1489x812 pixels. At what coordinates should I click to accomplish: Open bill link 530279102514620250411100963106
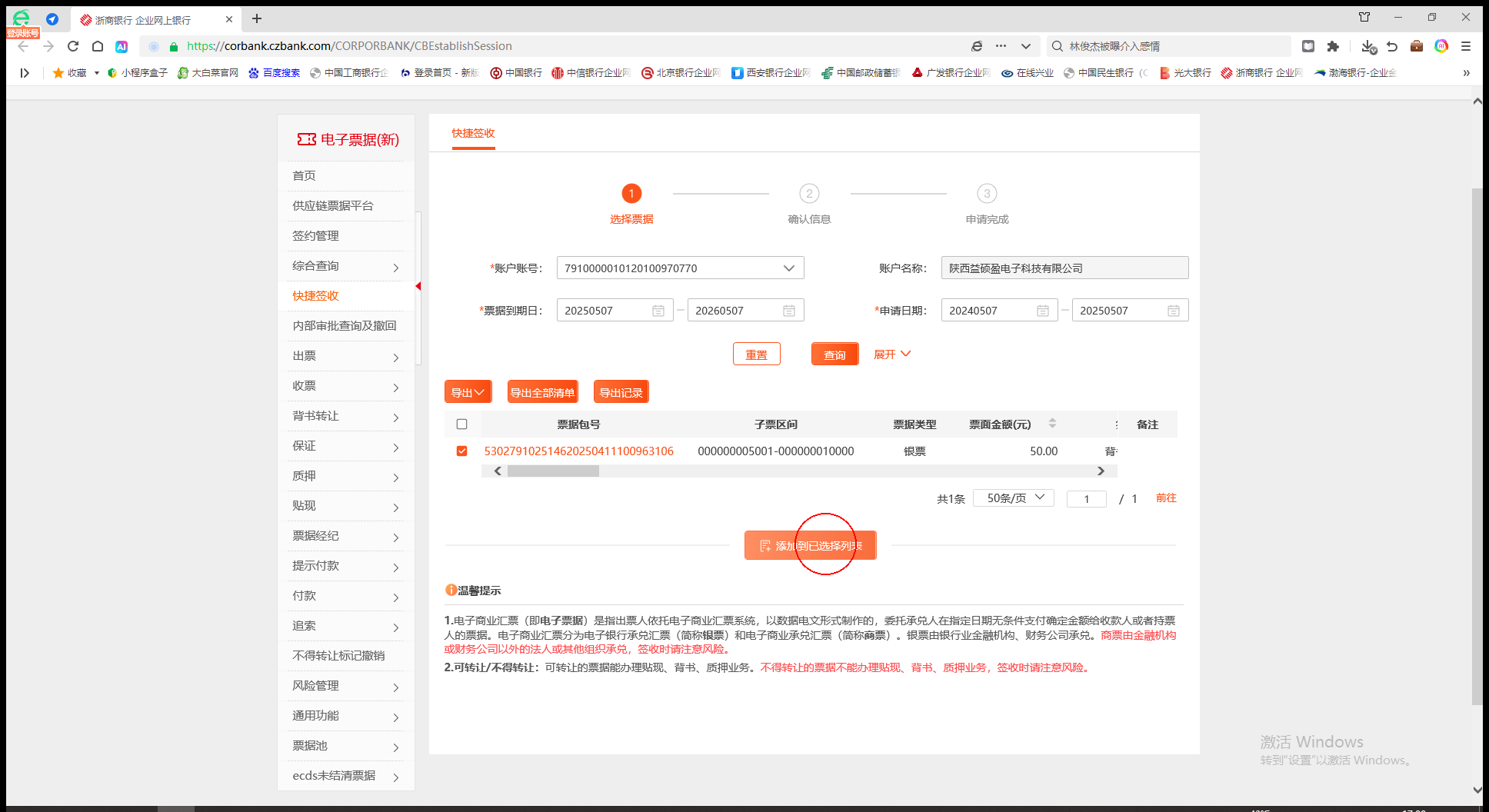pos(578,451)
